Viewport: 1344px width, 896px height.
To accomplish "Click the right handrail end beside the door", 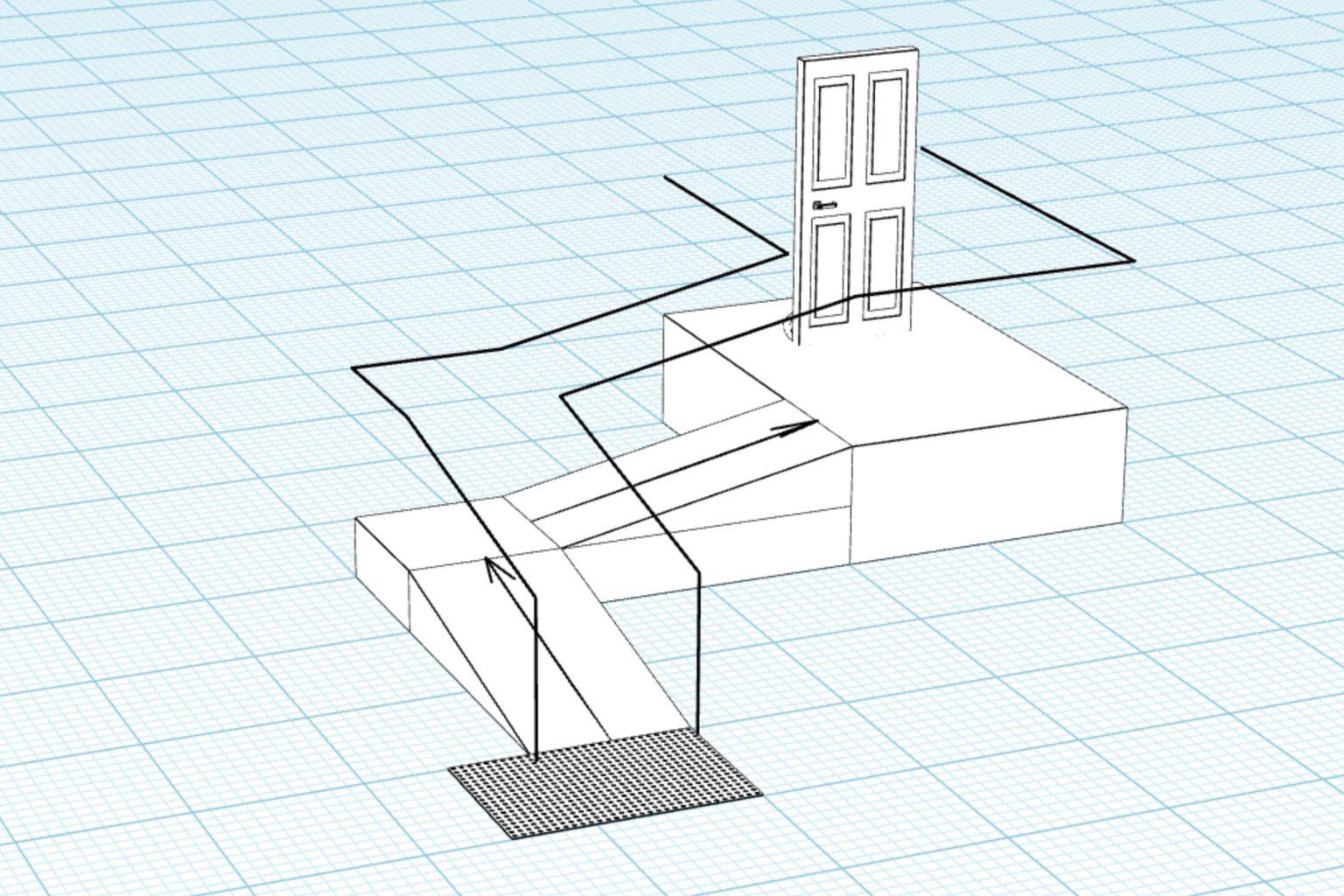I will click(922, 148).
